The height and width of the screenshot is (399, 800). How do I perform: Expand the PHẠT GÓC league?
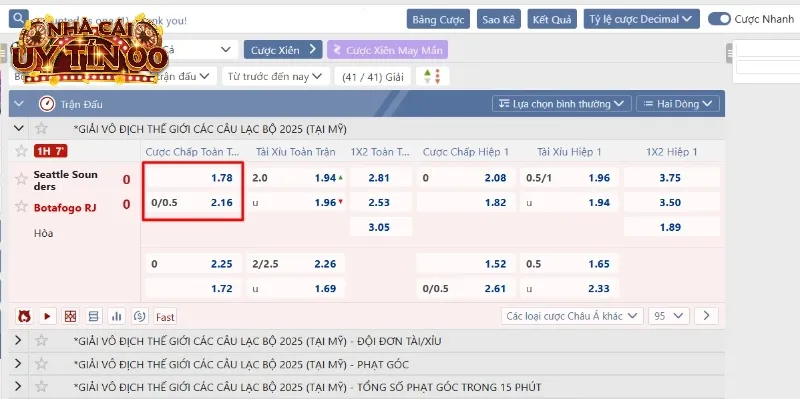pos(18,364)
